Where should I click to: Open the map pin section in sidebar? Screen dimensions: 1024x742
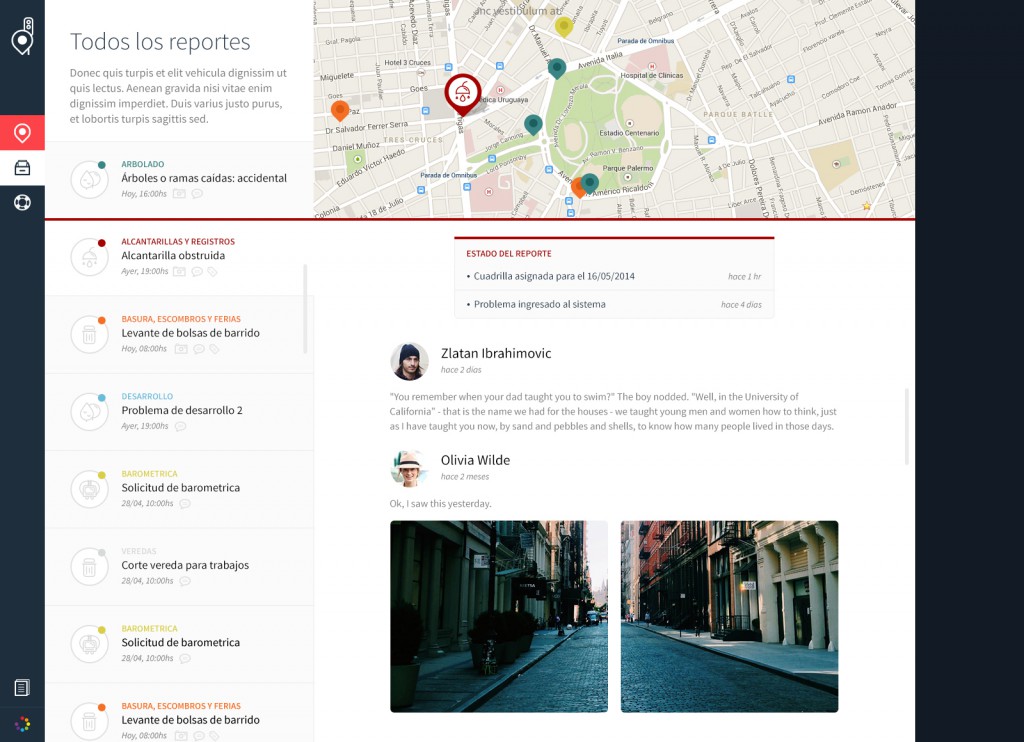pyautogui.click(x=22, y=133)
